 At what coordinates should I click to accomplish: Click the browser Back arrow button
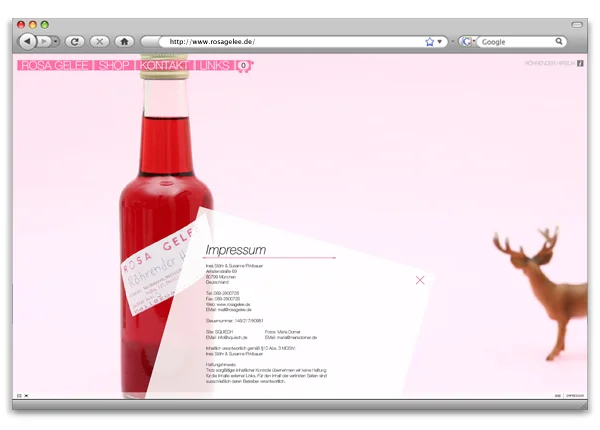click(x=27, y=41)
